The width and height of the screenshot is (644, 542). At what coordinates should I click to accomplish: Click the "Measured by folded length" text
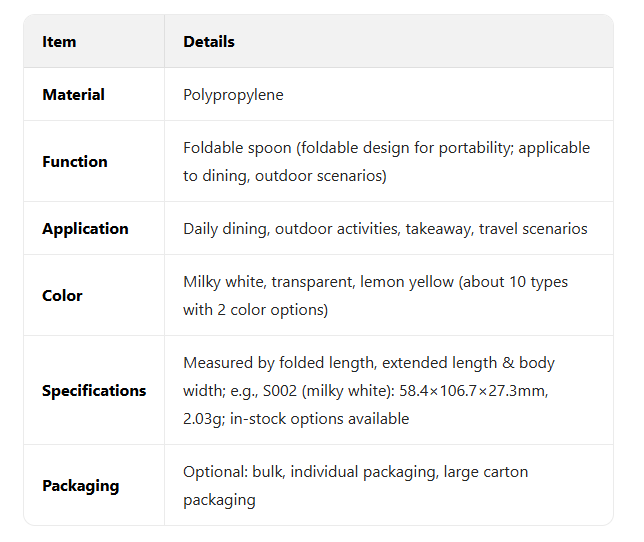[x=278, y=363]
